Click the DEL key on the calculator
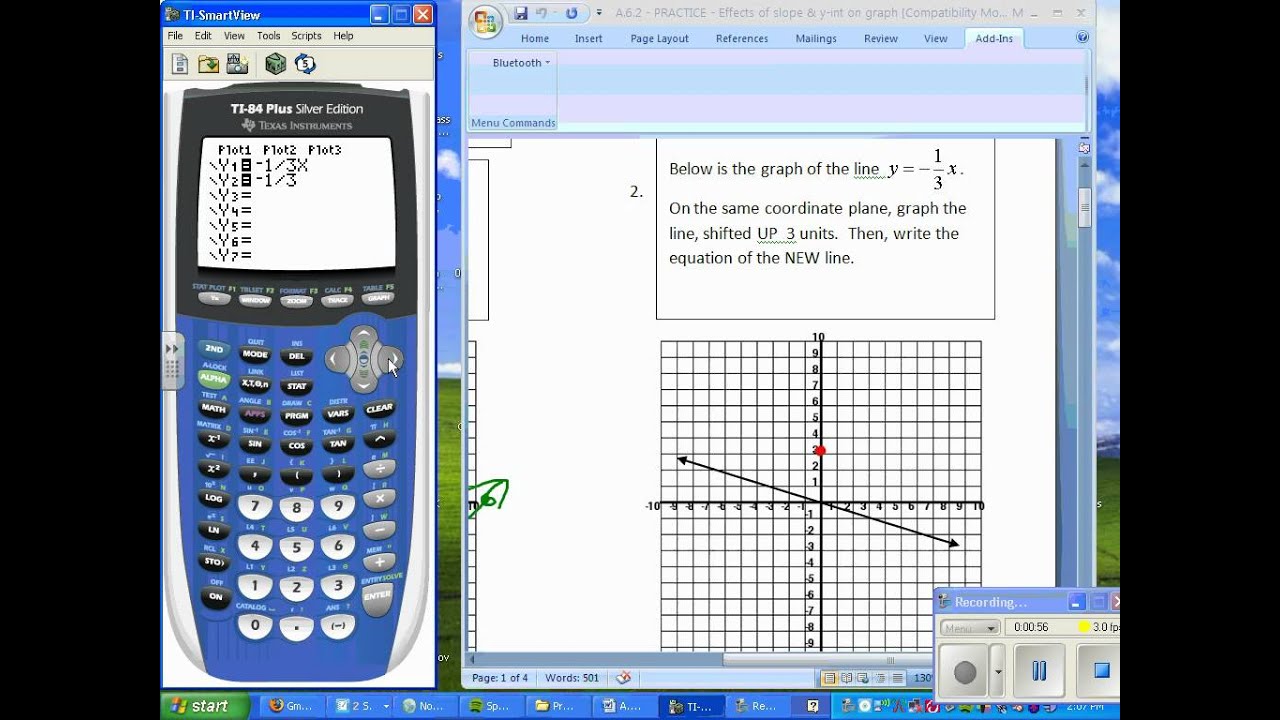Screen dimensions: 1280x720 pyautogui.click(x=297, y=356)
